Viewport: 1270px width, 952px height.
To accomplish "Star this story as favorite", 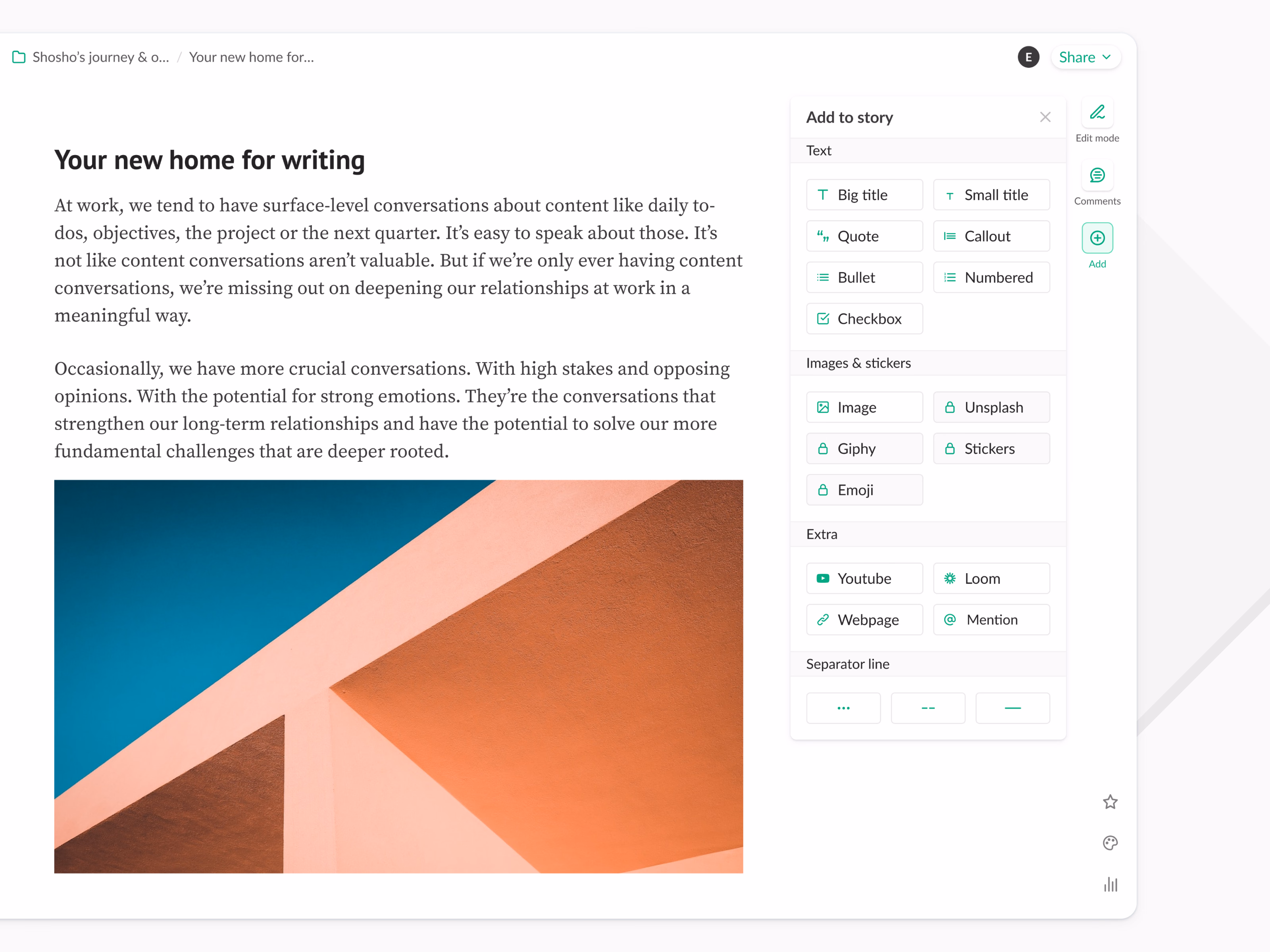I will click(1110, 802).
